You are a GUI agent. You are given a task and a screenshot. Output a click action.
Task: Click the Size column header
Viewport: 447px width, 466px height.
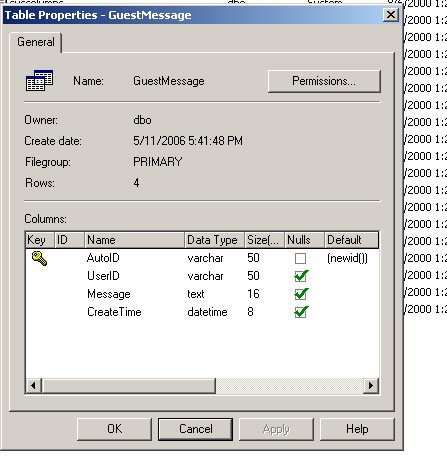coord(264,240)
